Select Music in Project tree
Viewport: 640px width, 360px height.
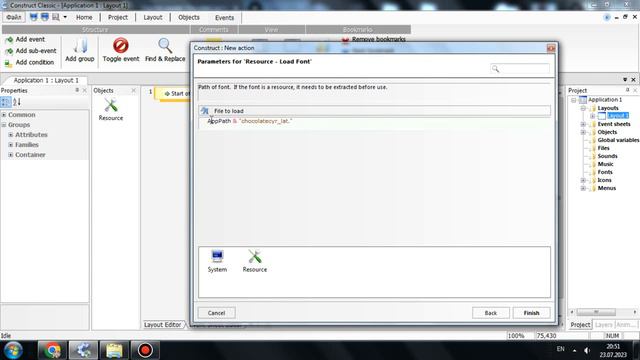[605, 164]
